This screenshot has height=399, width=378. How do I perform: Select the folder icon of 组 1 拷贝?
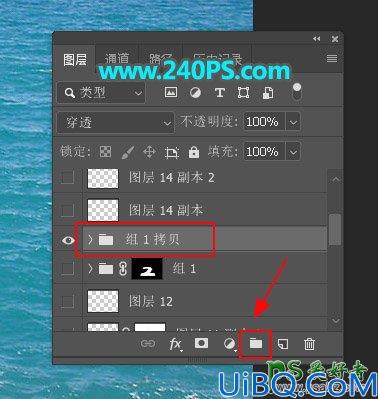pyautogui.click(x=106, y=239)
